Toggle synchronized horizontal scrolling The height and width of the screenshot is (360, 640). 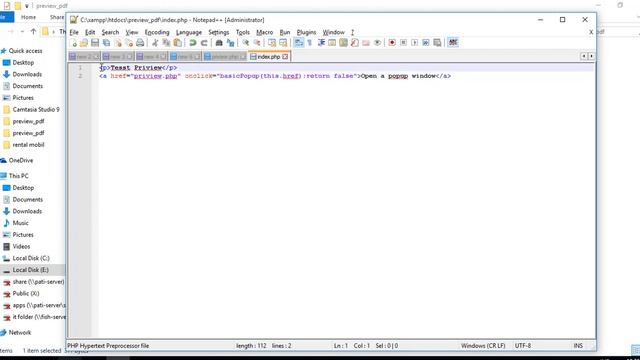[283, 43]
